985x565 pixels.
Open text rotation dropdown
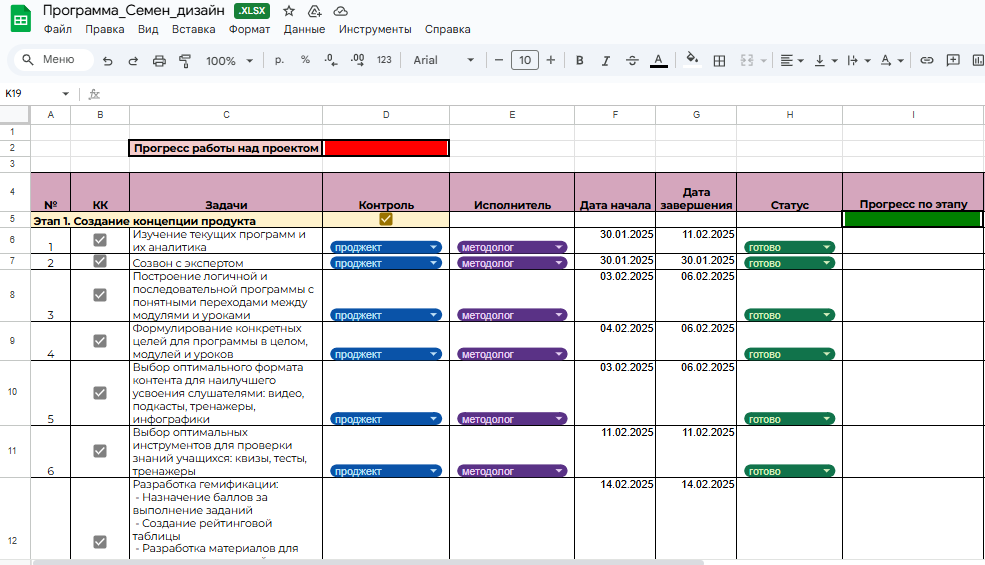point(891,60)
